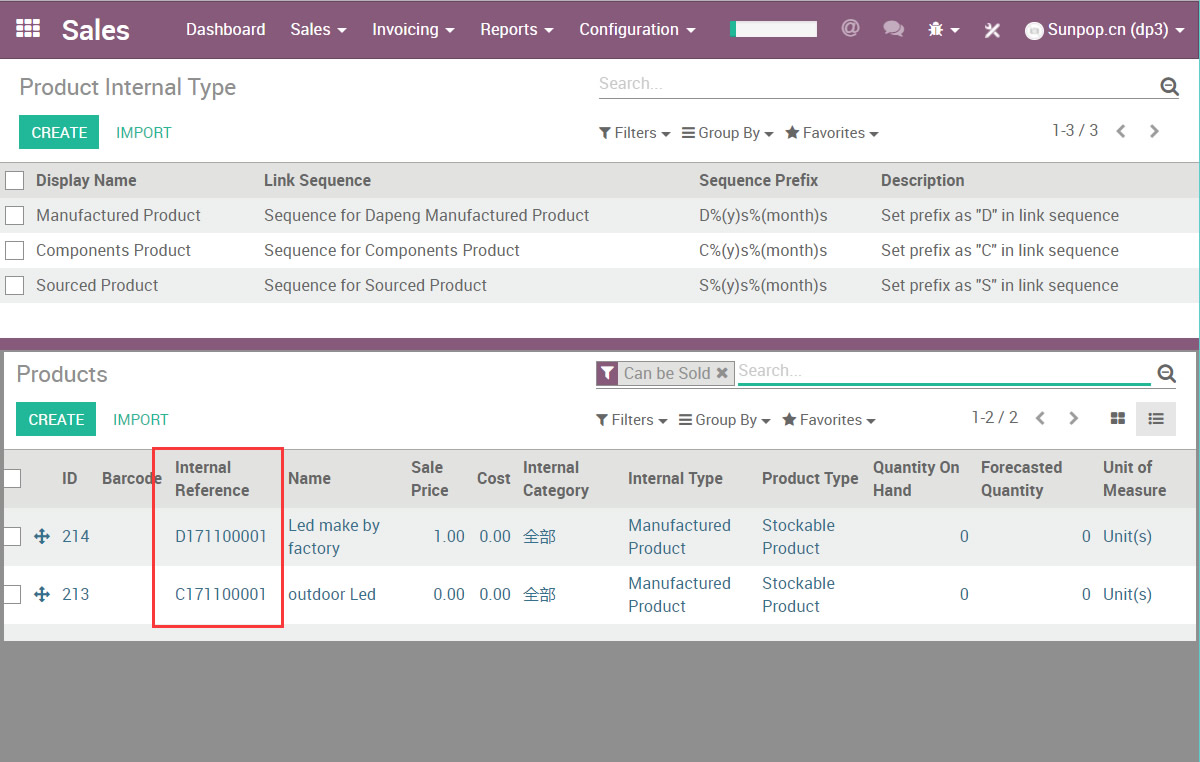Expand Filters dropdown in Product Internal Type
Screen dimensions: 1200x762
click(x=634, y=133)
